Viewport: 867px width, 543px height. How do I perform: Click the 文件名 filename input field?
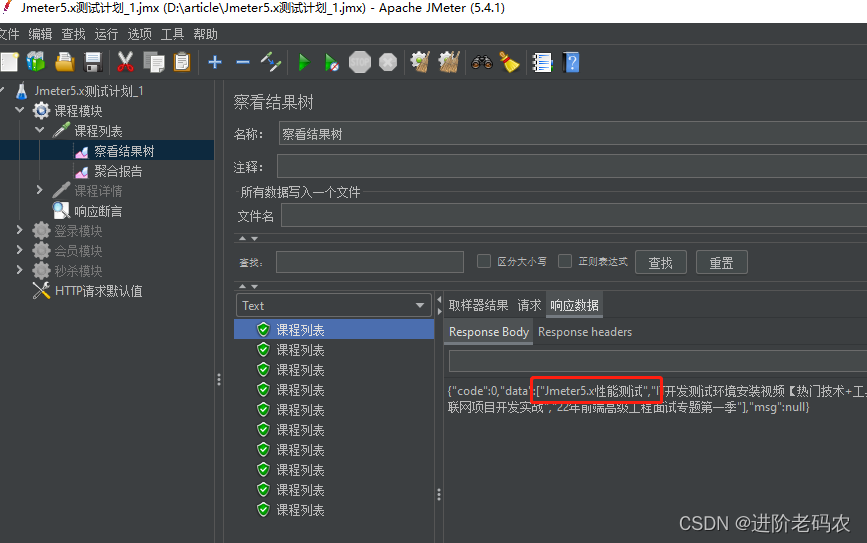[574, 215]
